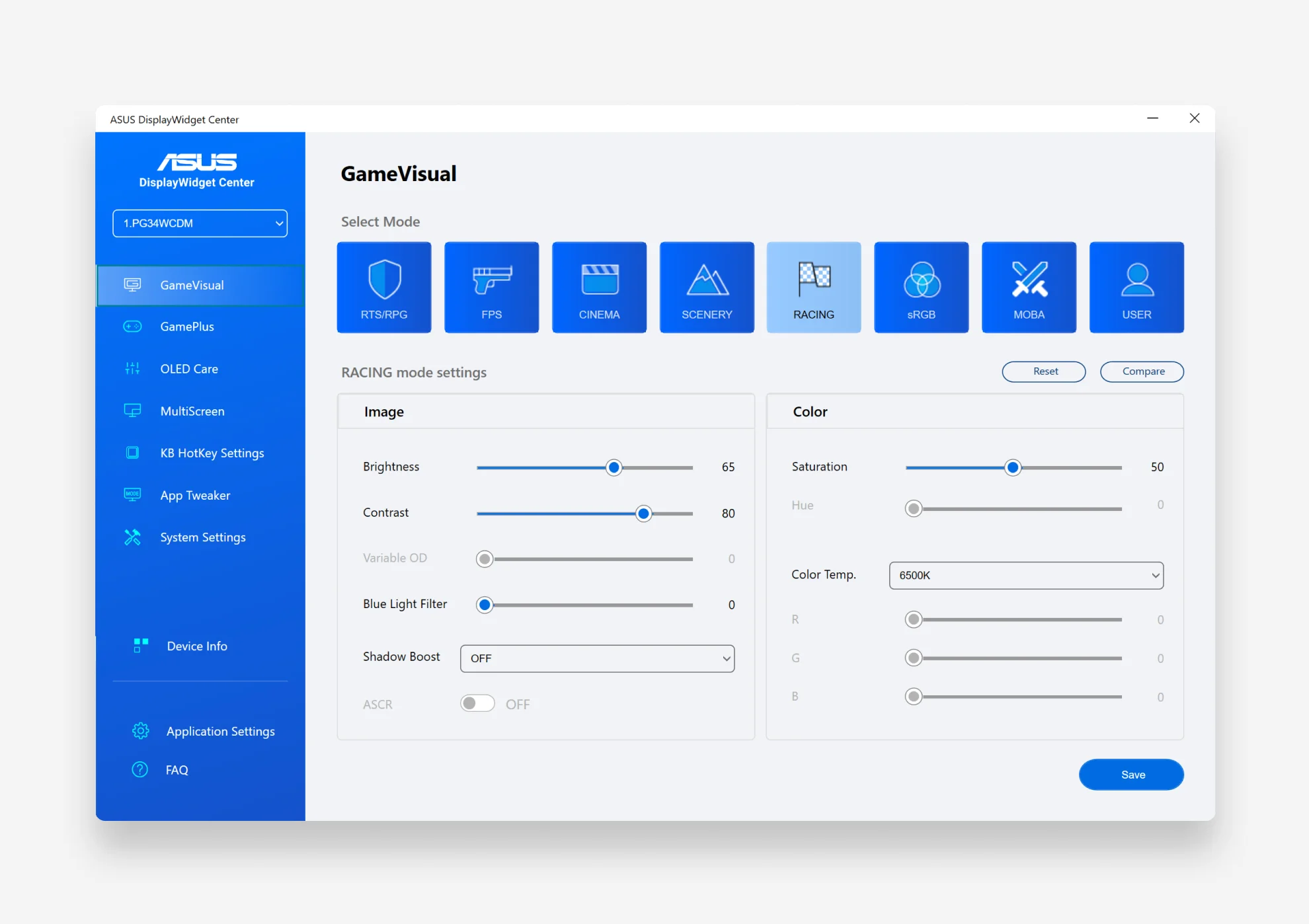Pick the SCENERY mountain mode

tap(707, 287)
